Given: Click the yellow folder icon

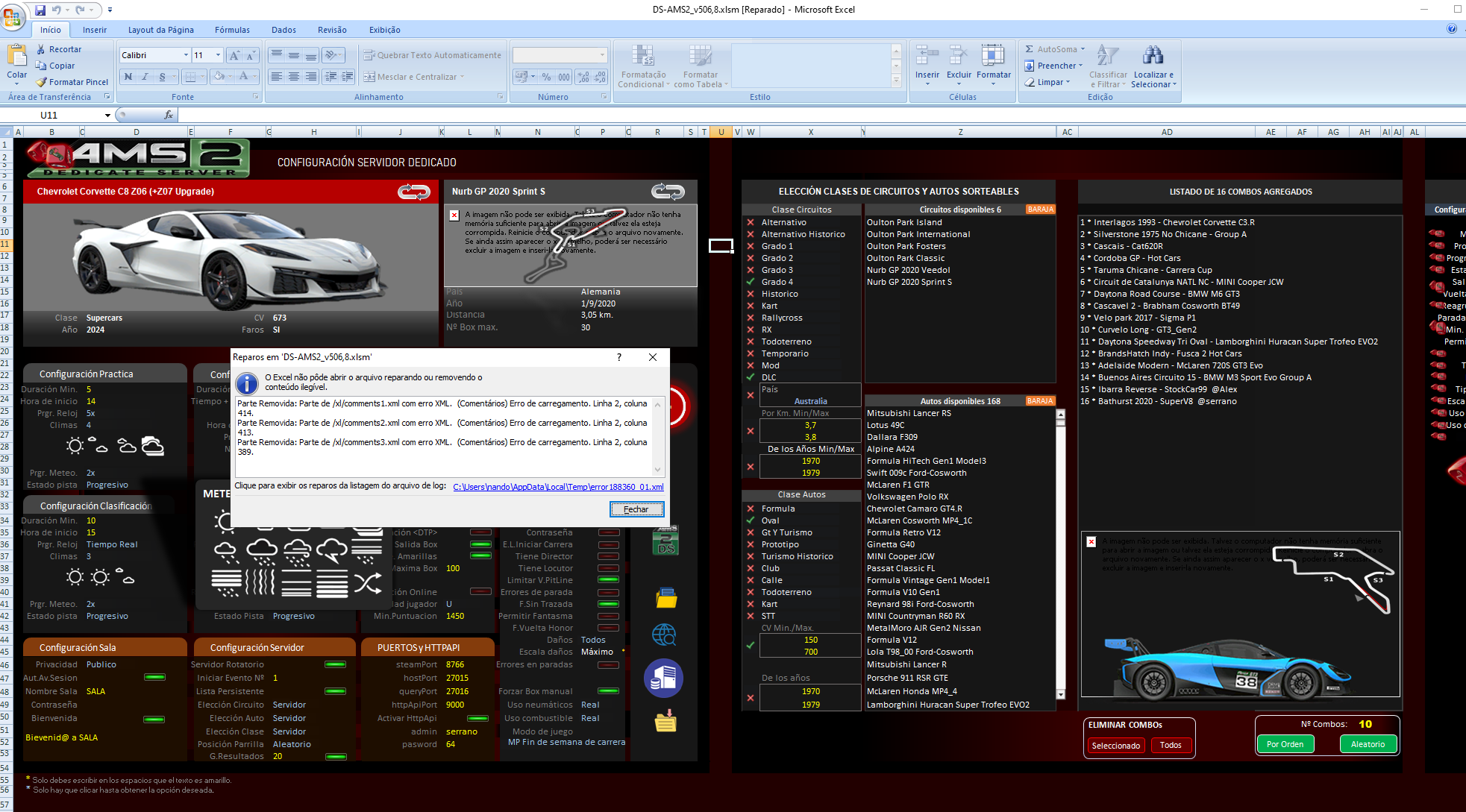Looking at the screenshot, I should (665, 598).
